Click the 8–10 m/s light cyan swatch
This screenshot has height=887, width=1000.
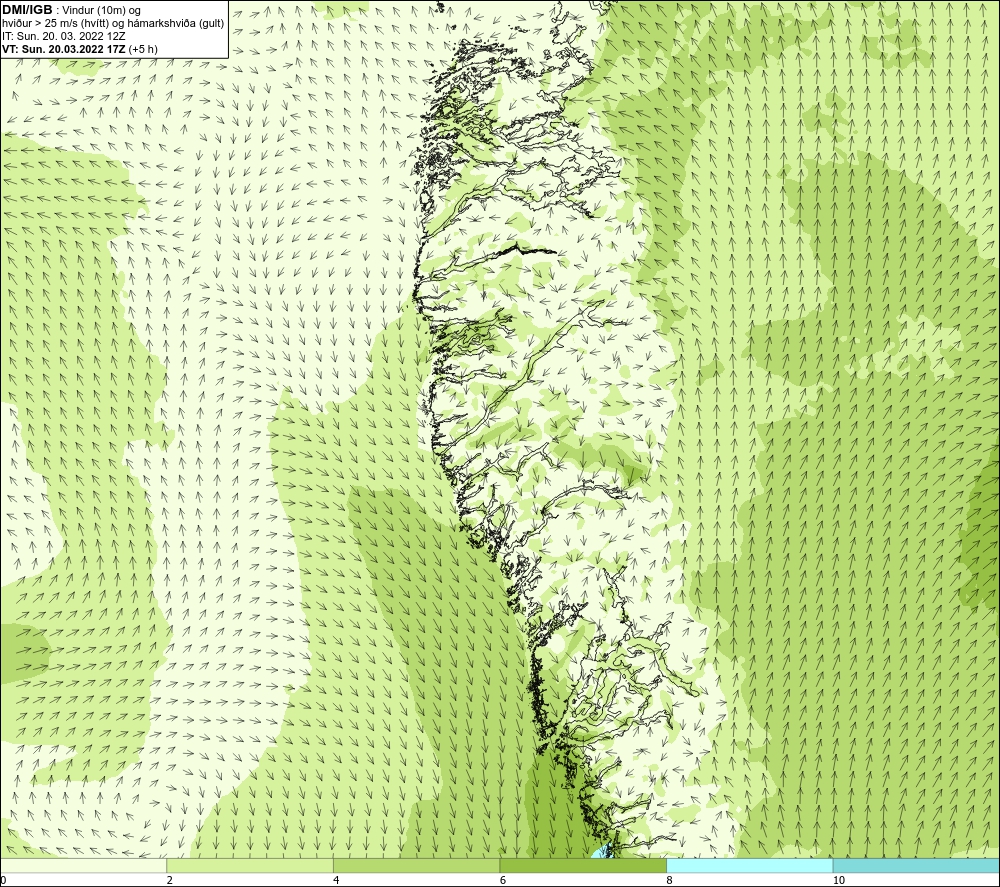coord(749,865)
